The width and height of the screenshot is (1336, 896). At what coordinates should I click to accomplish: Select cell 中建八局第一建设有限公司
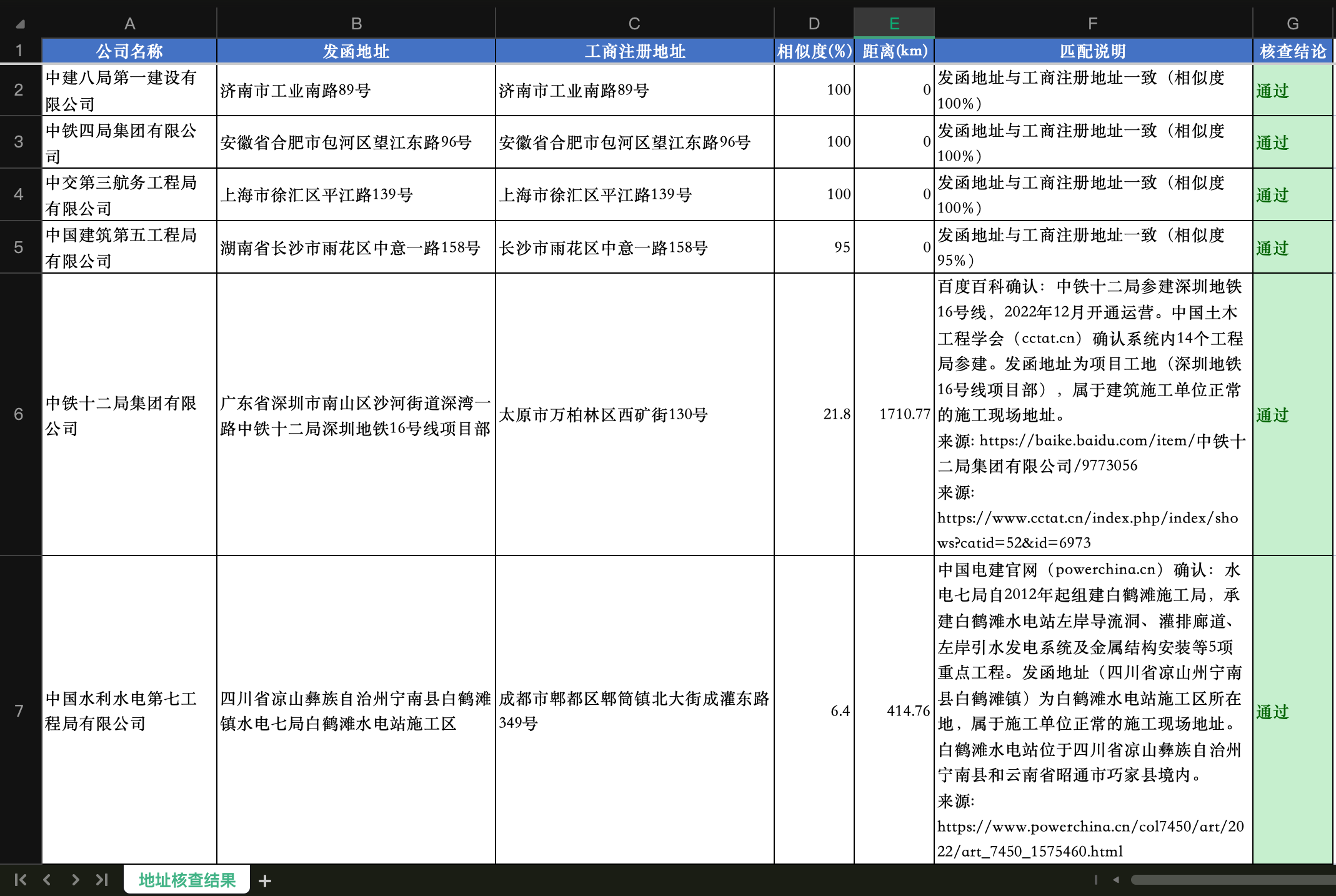[x=129, y=90]
